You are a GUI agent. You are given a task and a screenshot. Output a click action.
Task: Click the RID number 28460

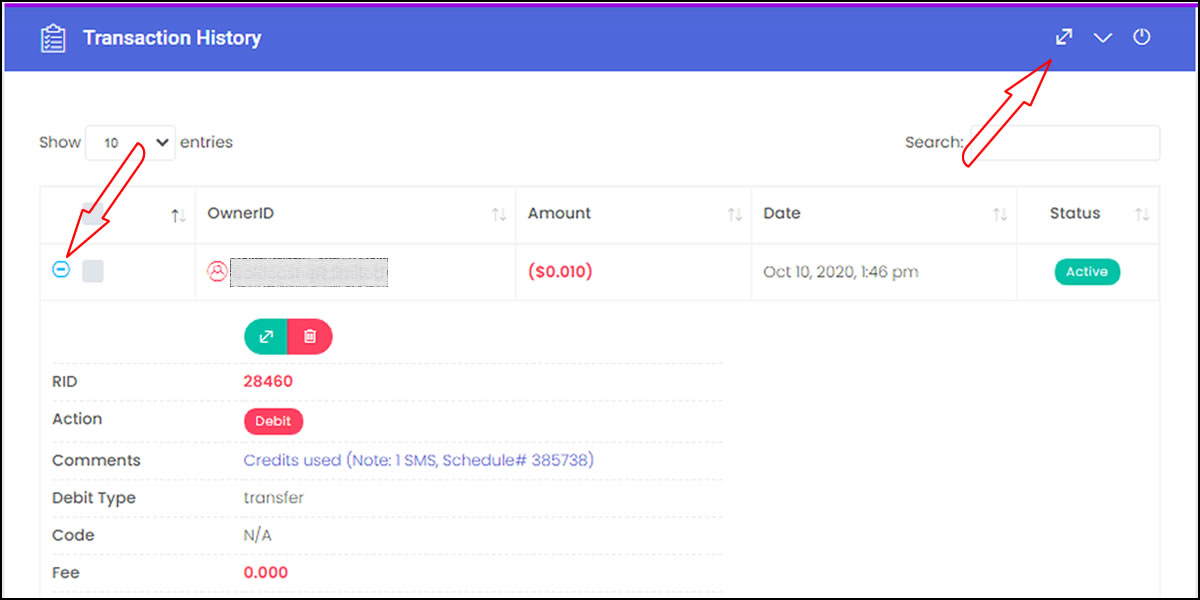point(268,381)
